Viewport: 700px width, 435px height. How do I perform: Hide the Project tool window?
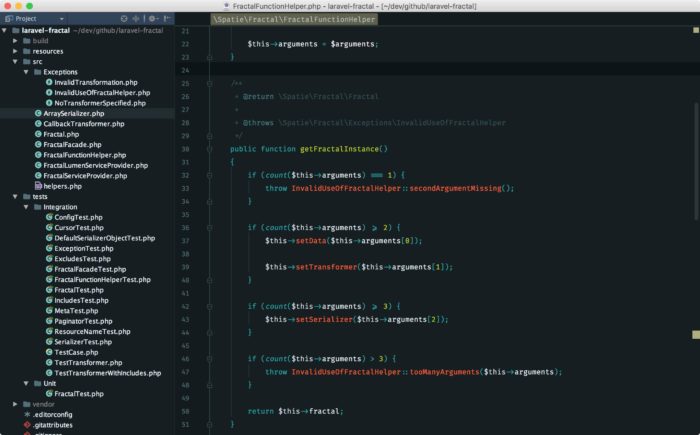tap(167, 19)
